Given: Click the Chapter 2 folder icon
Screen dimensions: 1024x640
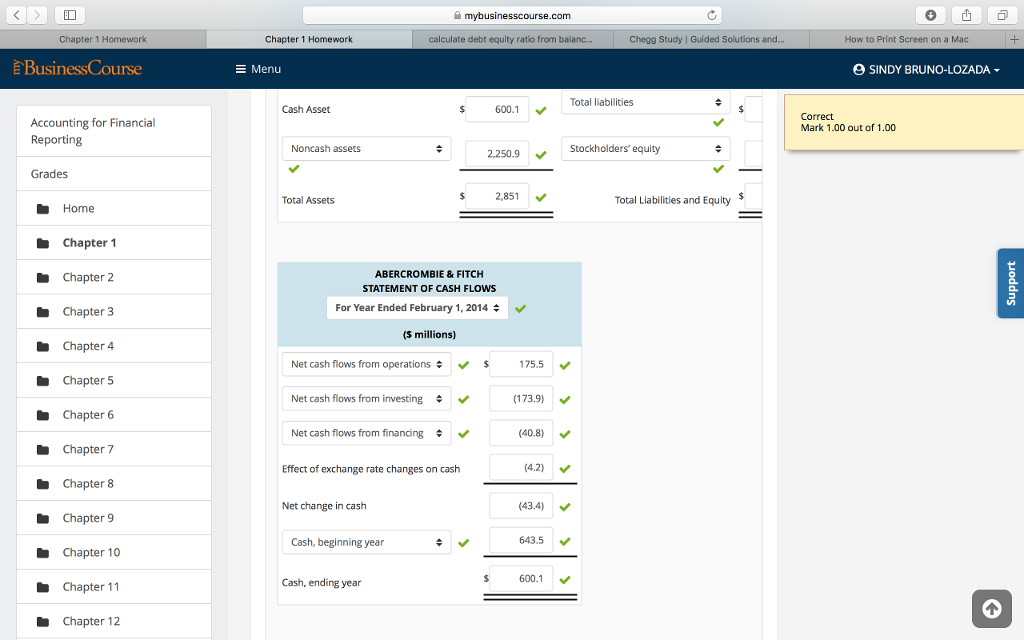Looking at the screenshot, I should tap(43, 278).
